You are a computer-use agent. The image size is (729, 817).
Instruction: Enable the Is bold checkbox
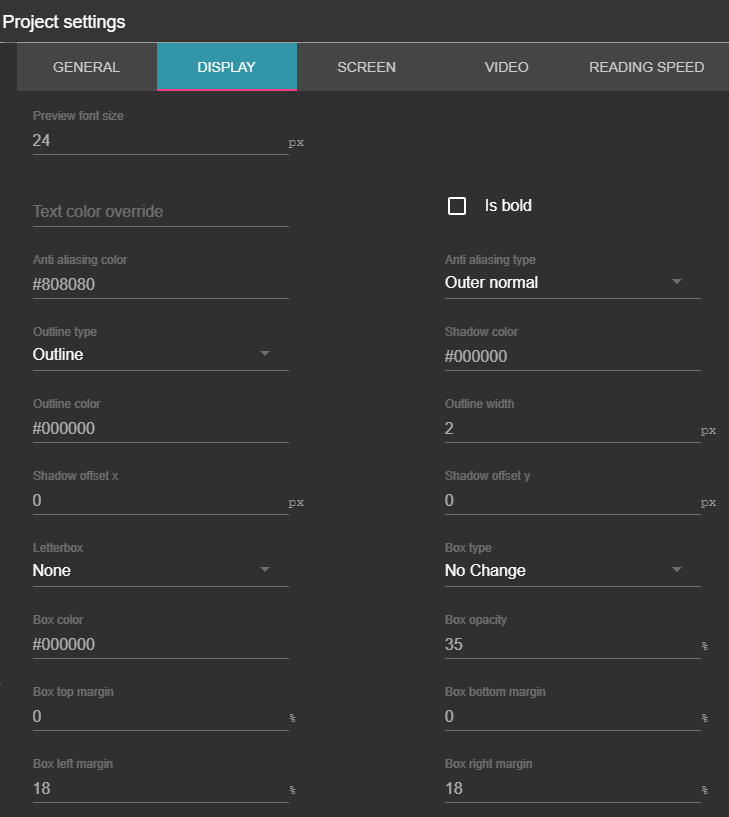[x=457, y=206]
